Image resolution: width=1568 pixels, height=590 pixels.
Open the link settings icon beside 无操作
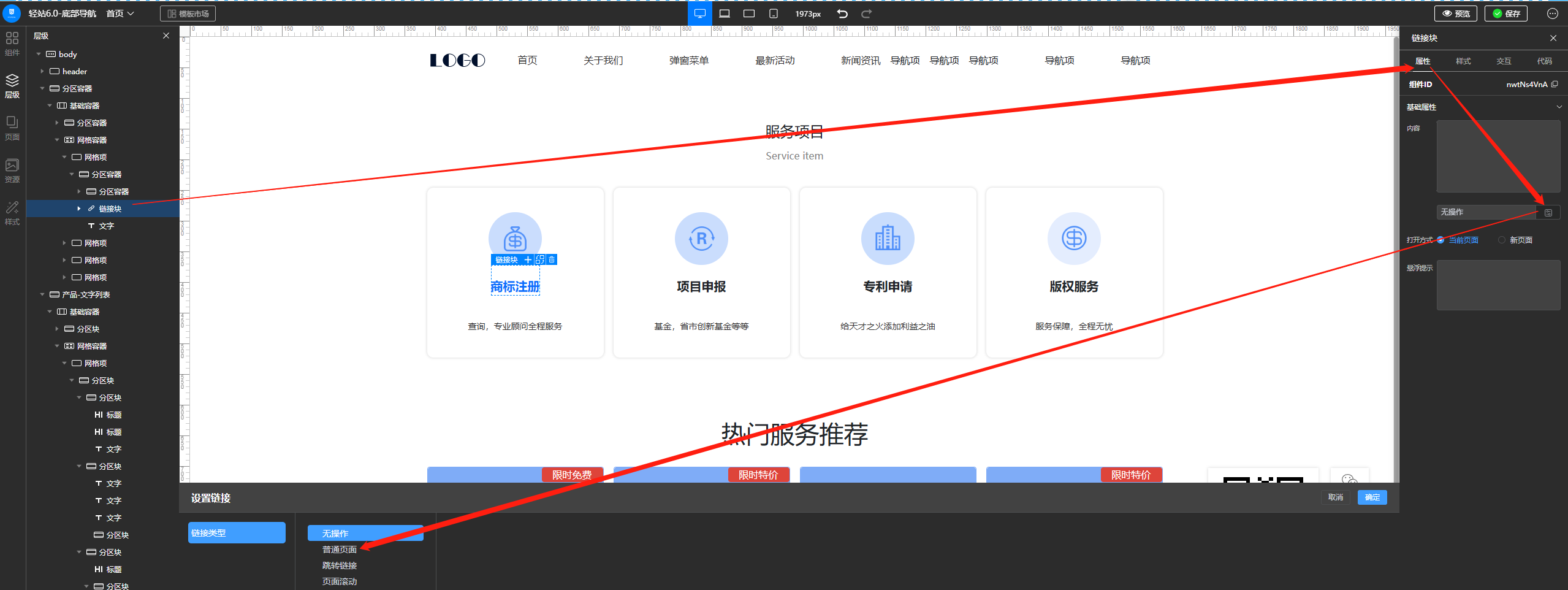[1548, 212]
